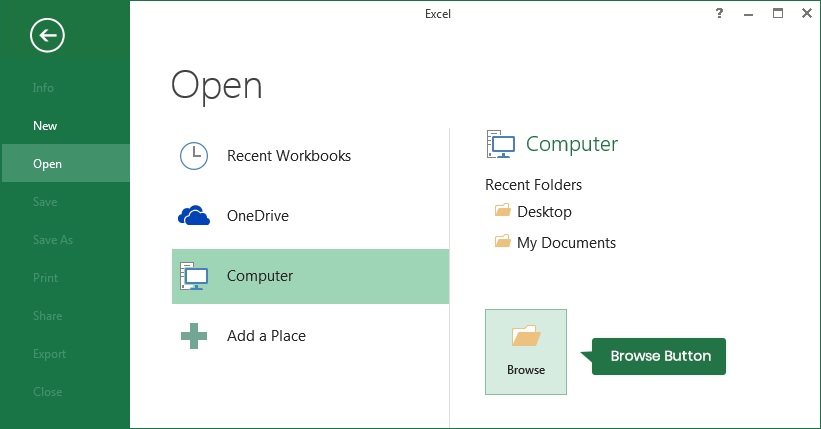This screenshot has width=821, height=429.
Task: Click the My Documents folder icon
Action: (x=502, y=242)
